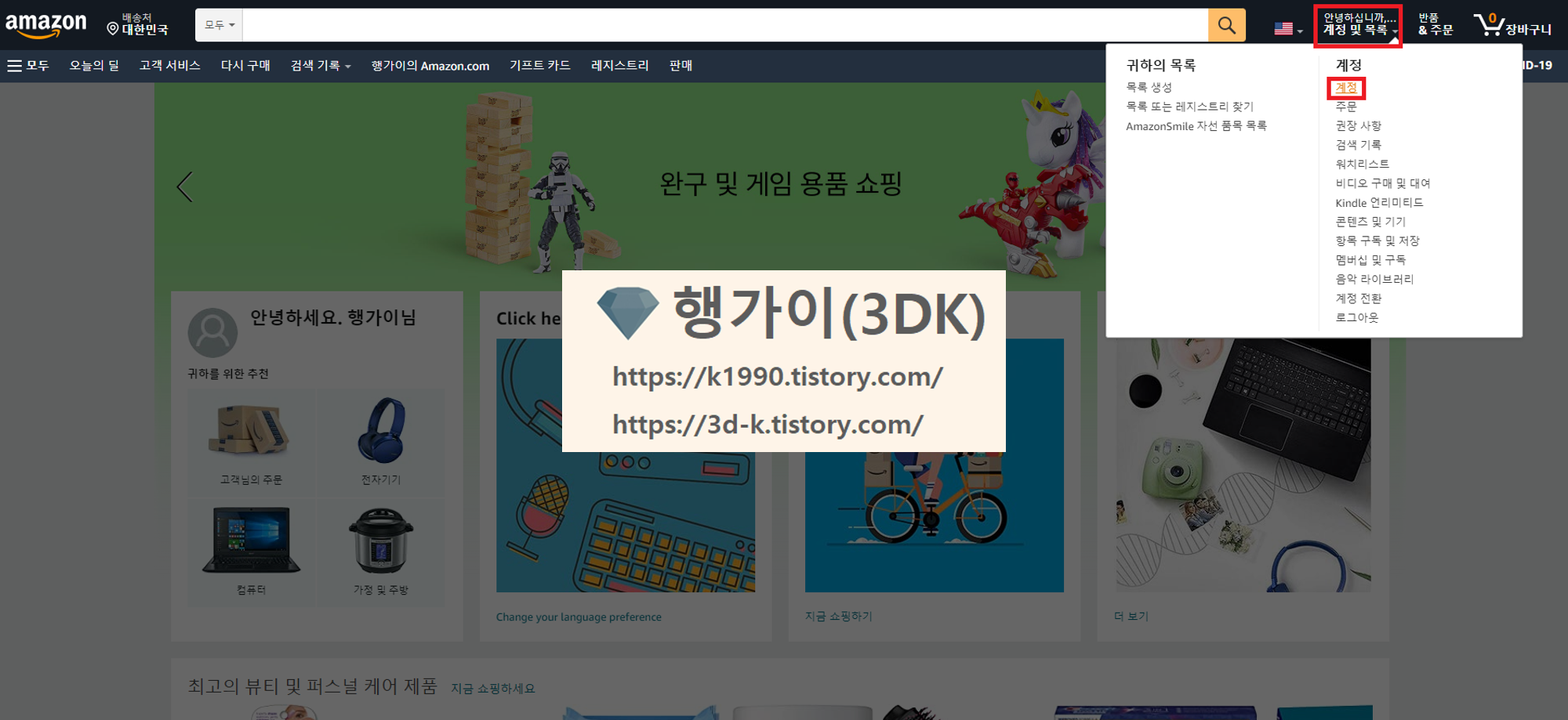The image size is (1568, 720).
Task: Click Kindle 언리미티드 in flyout
Action: pyautogui.click(x=1380, y=203)
